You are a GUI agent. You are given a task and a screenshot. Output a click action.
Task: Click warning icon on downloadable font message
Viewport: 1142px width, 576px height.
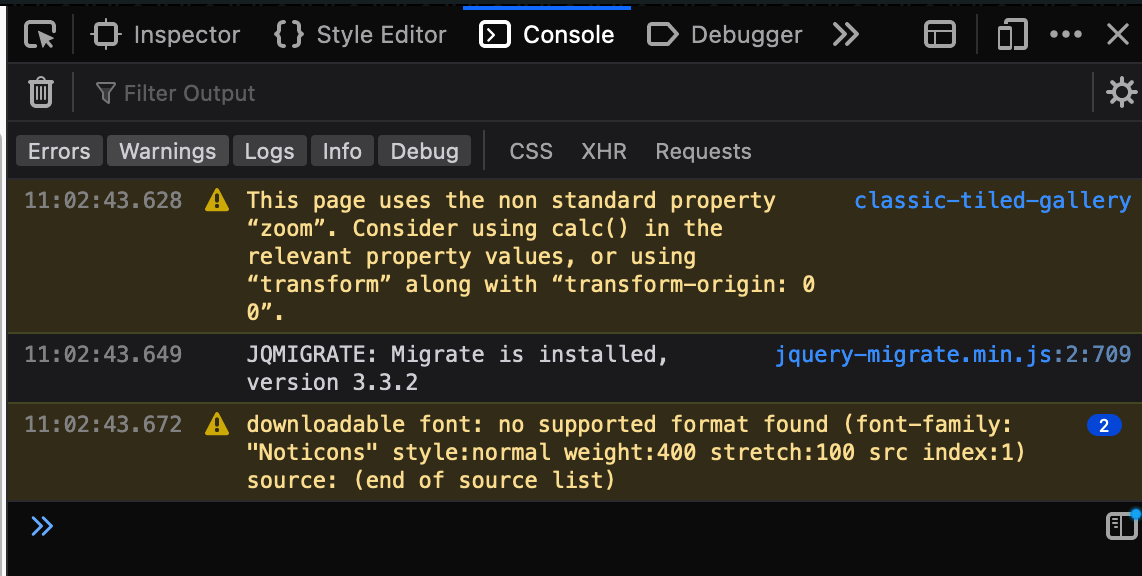pyautogui.click(x=217, y=424)
